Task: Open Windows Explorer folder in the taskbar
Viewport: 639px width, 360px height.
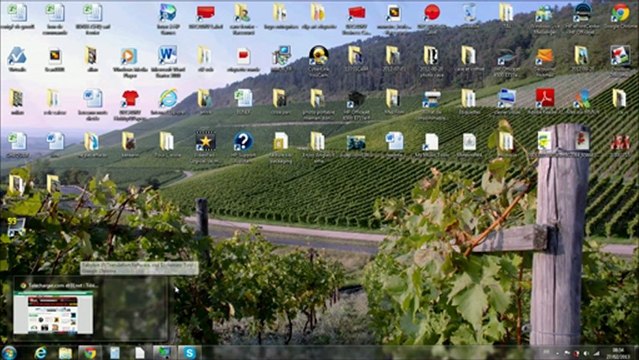Action: [65, 353]
